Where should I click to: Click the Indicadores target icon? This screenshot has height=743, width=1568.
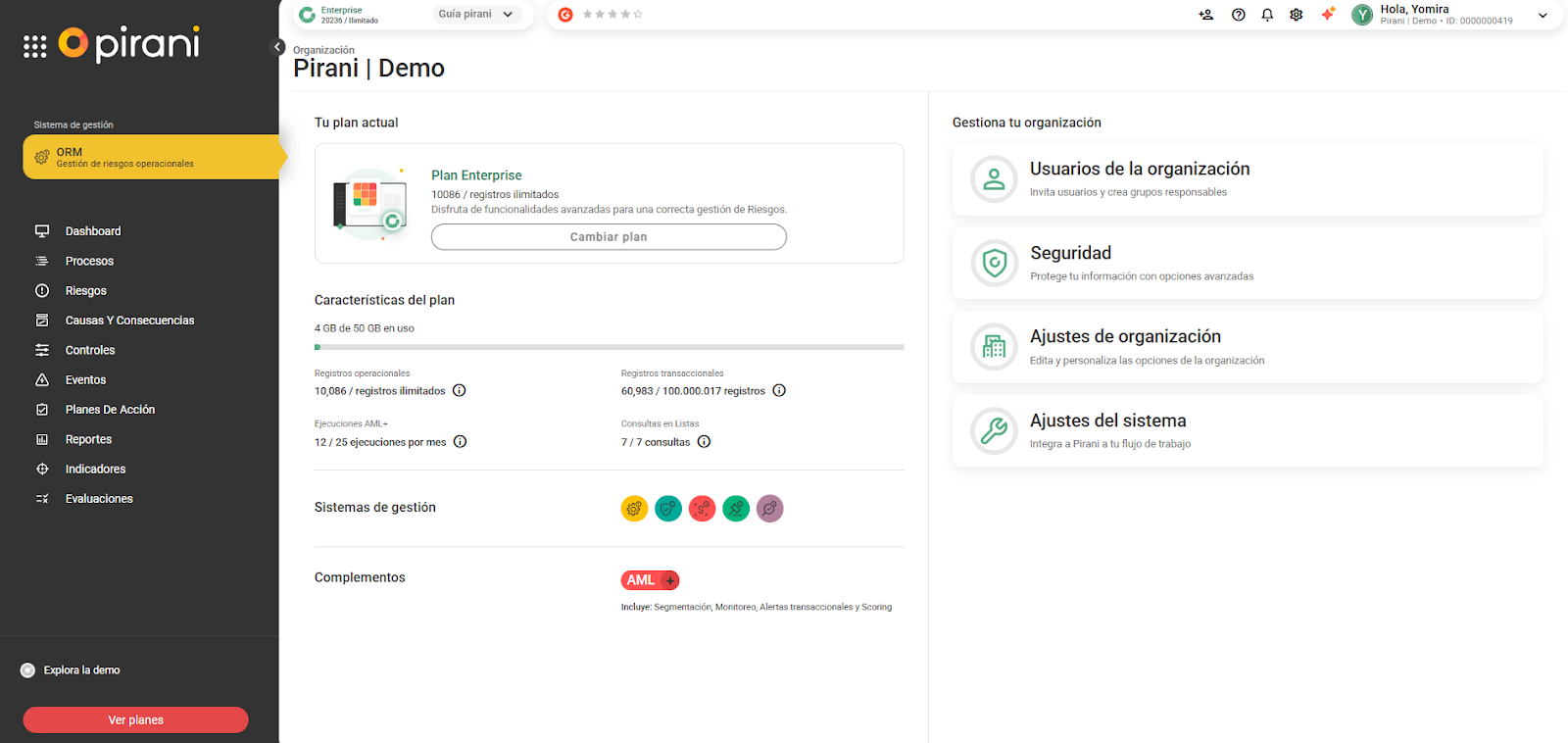42,470
